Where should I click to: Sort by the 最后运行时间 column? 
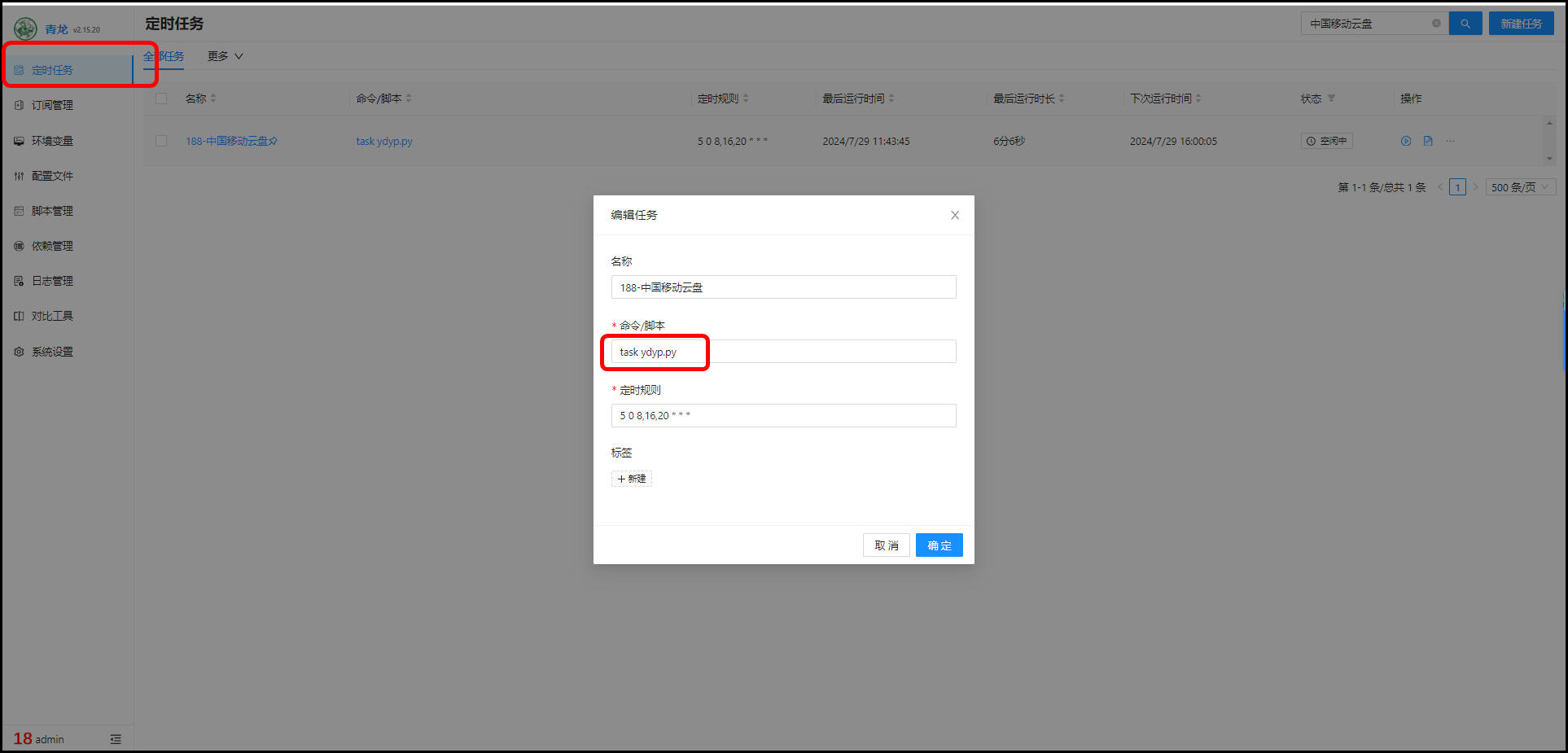point(891,99)
